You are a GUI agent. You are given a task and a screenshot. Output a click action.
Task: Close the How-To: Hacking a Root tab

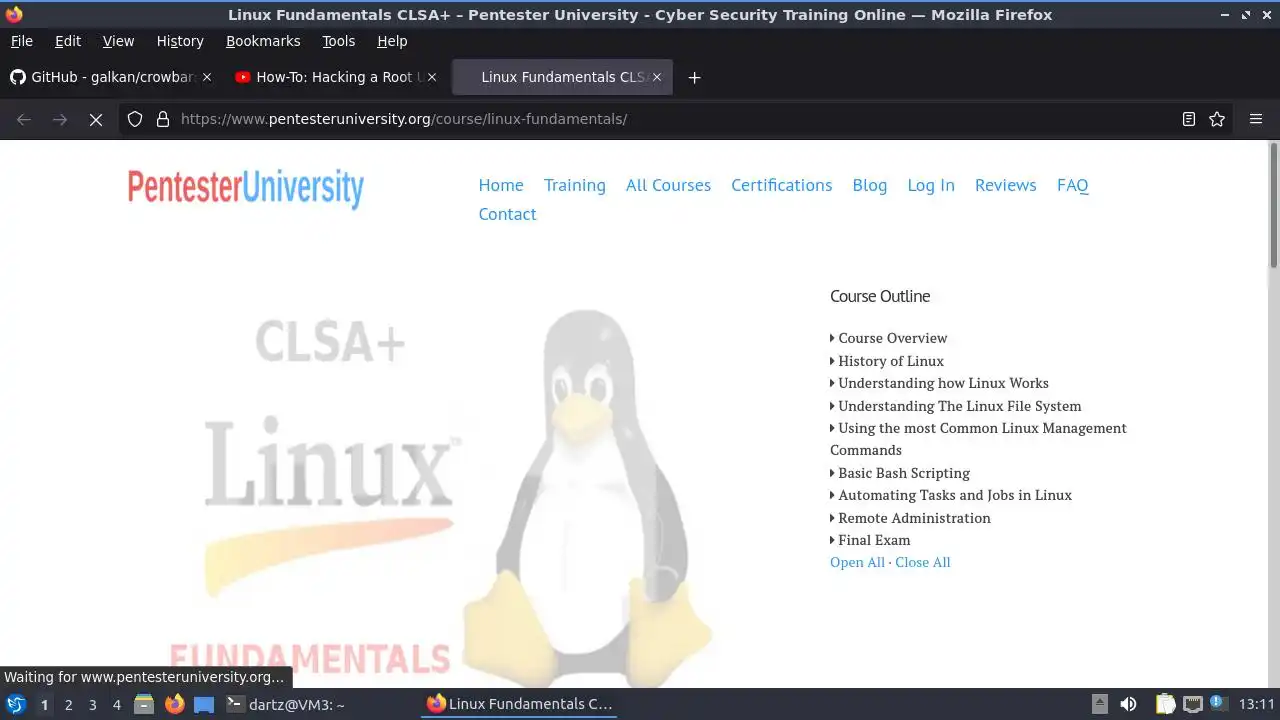click(433, 77)
